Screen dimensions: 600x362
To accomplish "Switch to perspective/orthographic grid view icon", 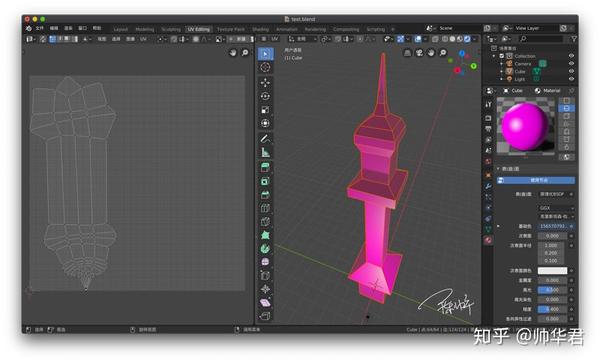I will pos(408,53).
